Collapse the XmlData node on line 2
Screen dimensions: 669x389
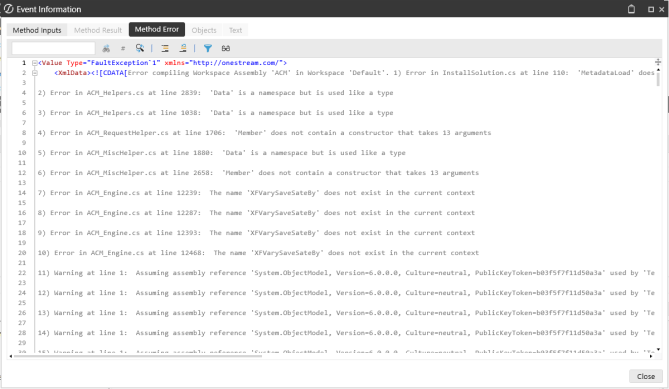pos(35,73)
